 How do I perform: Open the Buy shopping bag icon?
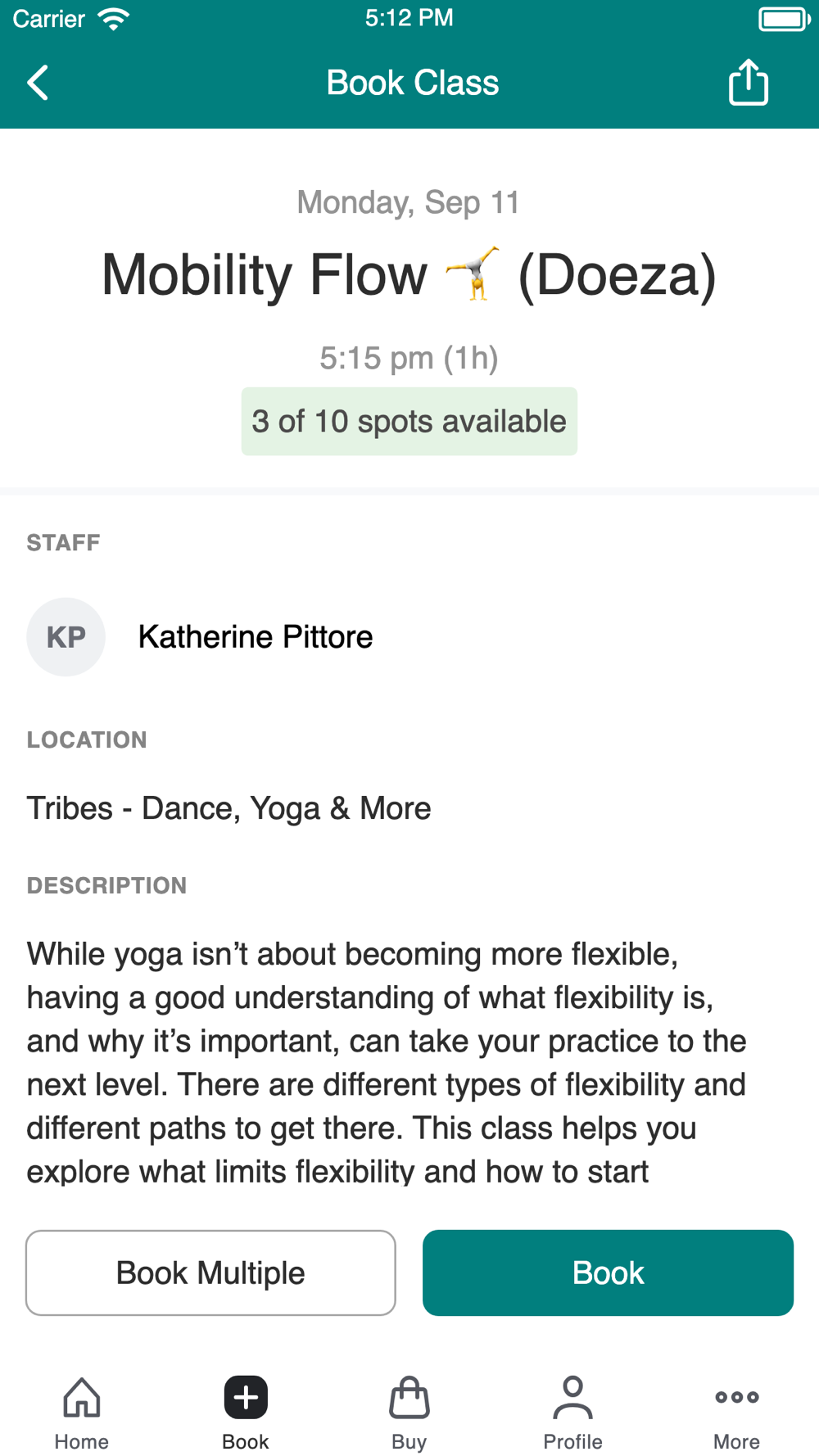(409, 1397)
